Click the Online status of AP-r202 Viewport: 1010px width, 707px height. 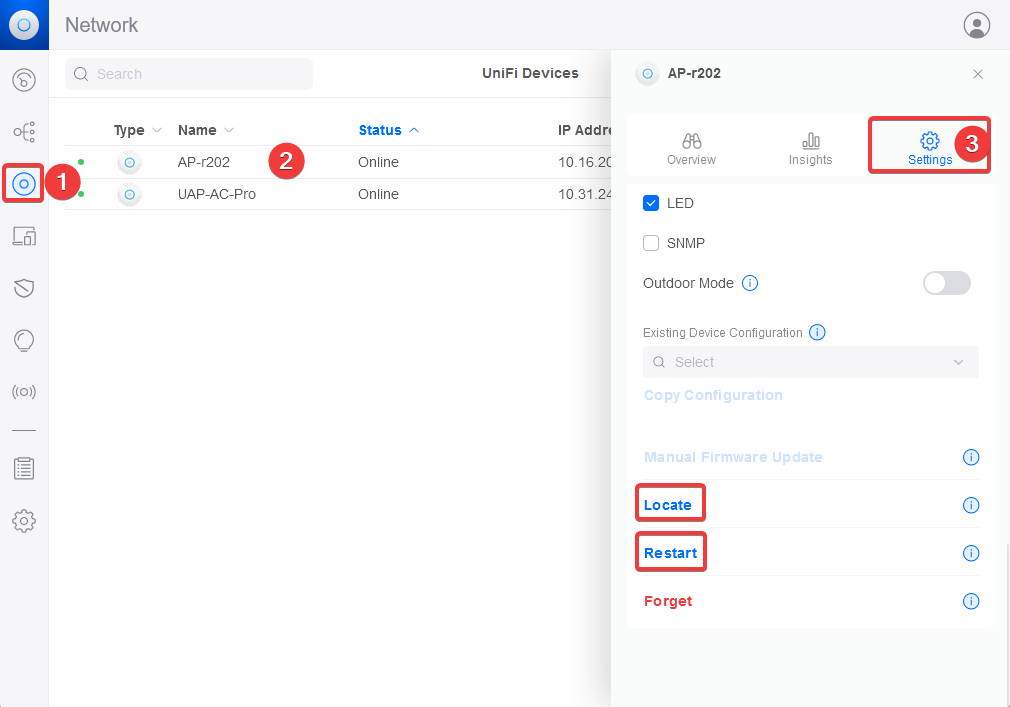[378, 162]
